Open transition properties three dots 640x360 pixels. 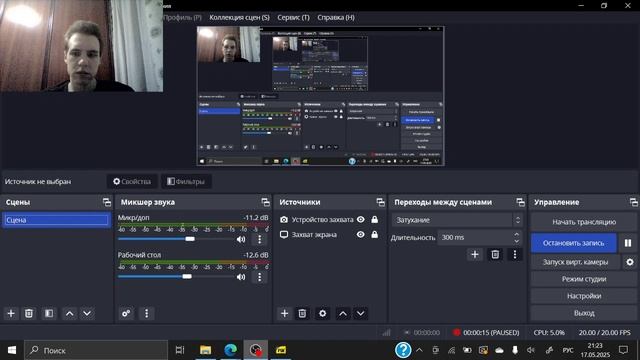pos(515,255)
